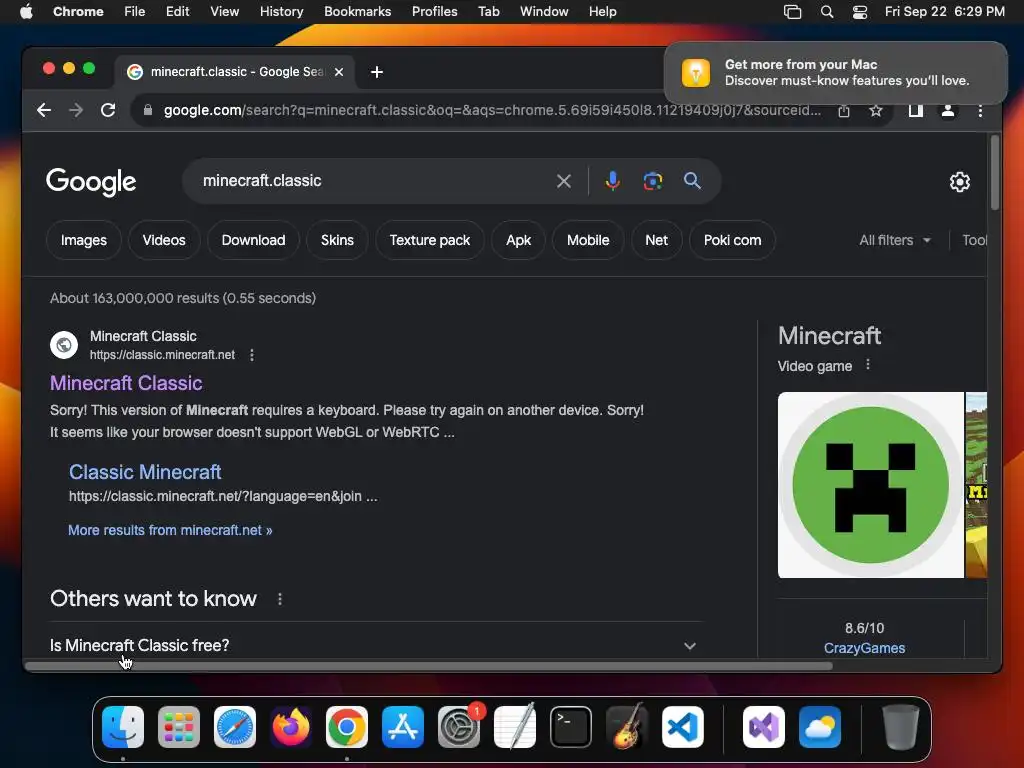
Task: Click the address bar URL
Action: pos(492,110)
